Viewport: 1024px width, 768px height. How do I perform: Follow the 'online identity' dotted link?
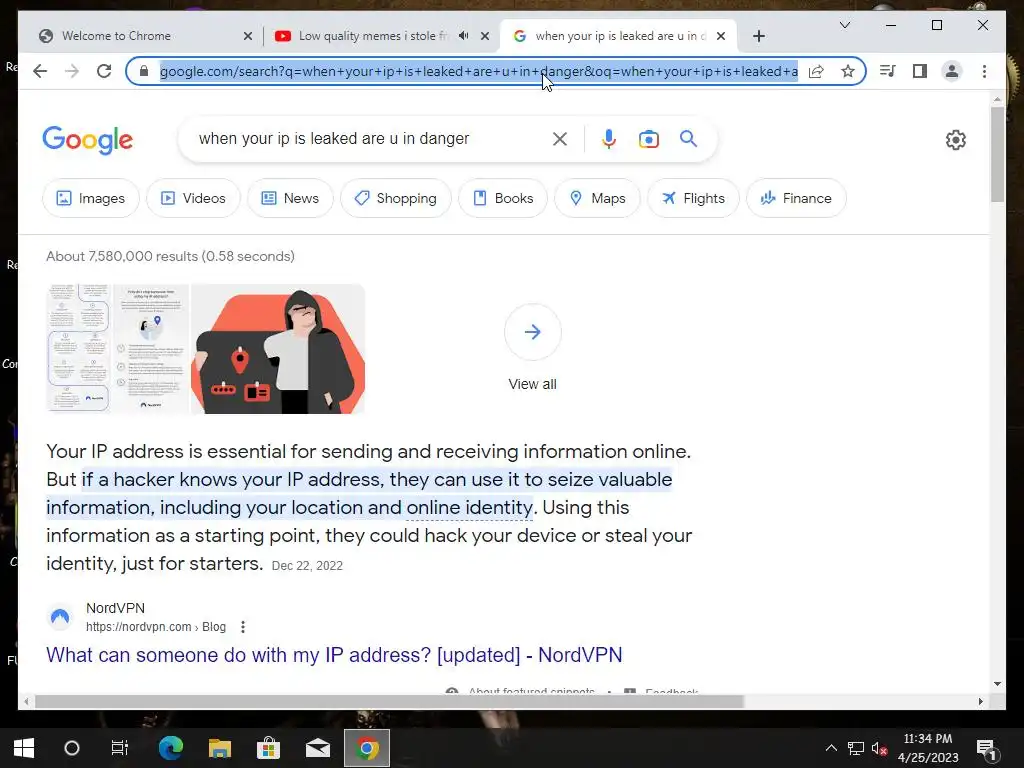pyautogui.click(x=470, y=507)
